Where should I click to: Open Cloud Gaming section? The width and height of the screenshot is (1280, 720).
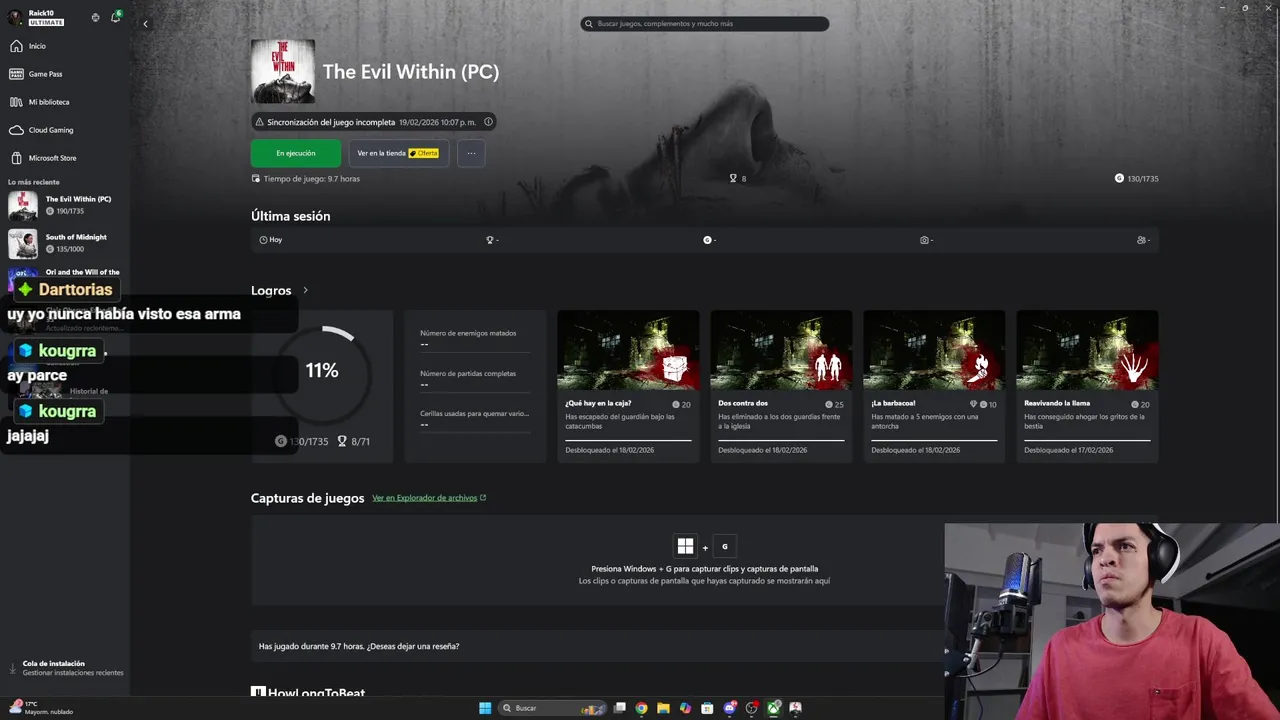click(x=42, y=130)
